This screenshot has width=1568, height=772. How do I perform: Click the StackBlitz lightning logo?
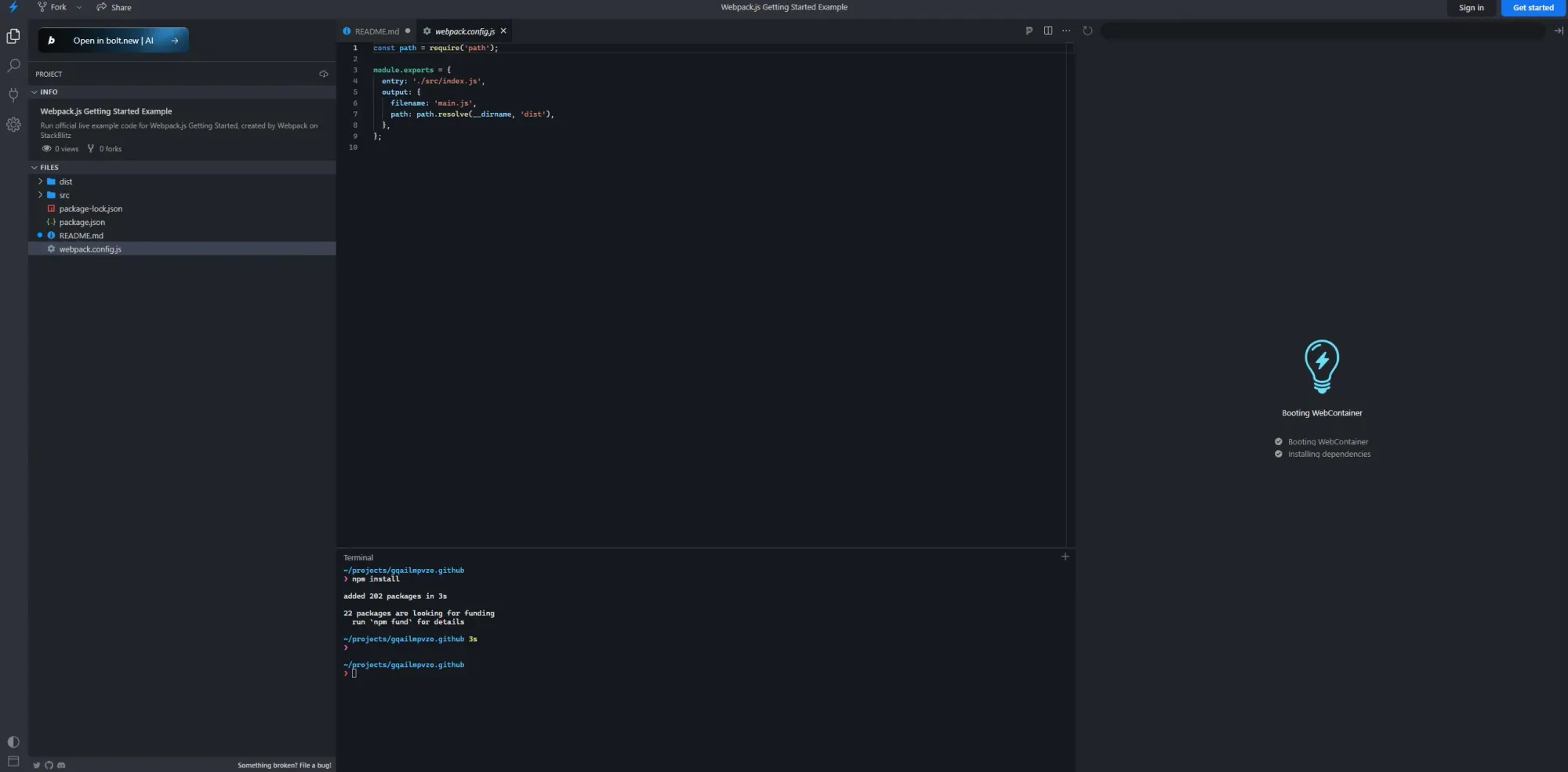click(13, 7)
